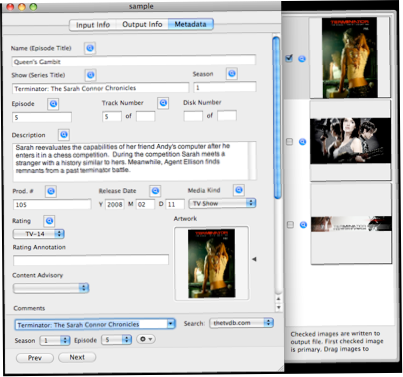The width and height of the screenshot is (403, 377).
Task: Click the magnifier icon beside the cast group image
Action: tap(302, 142)
